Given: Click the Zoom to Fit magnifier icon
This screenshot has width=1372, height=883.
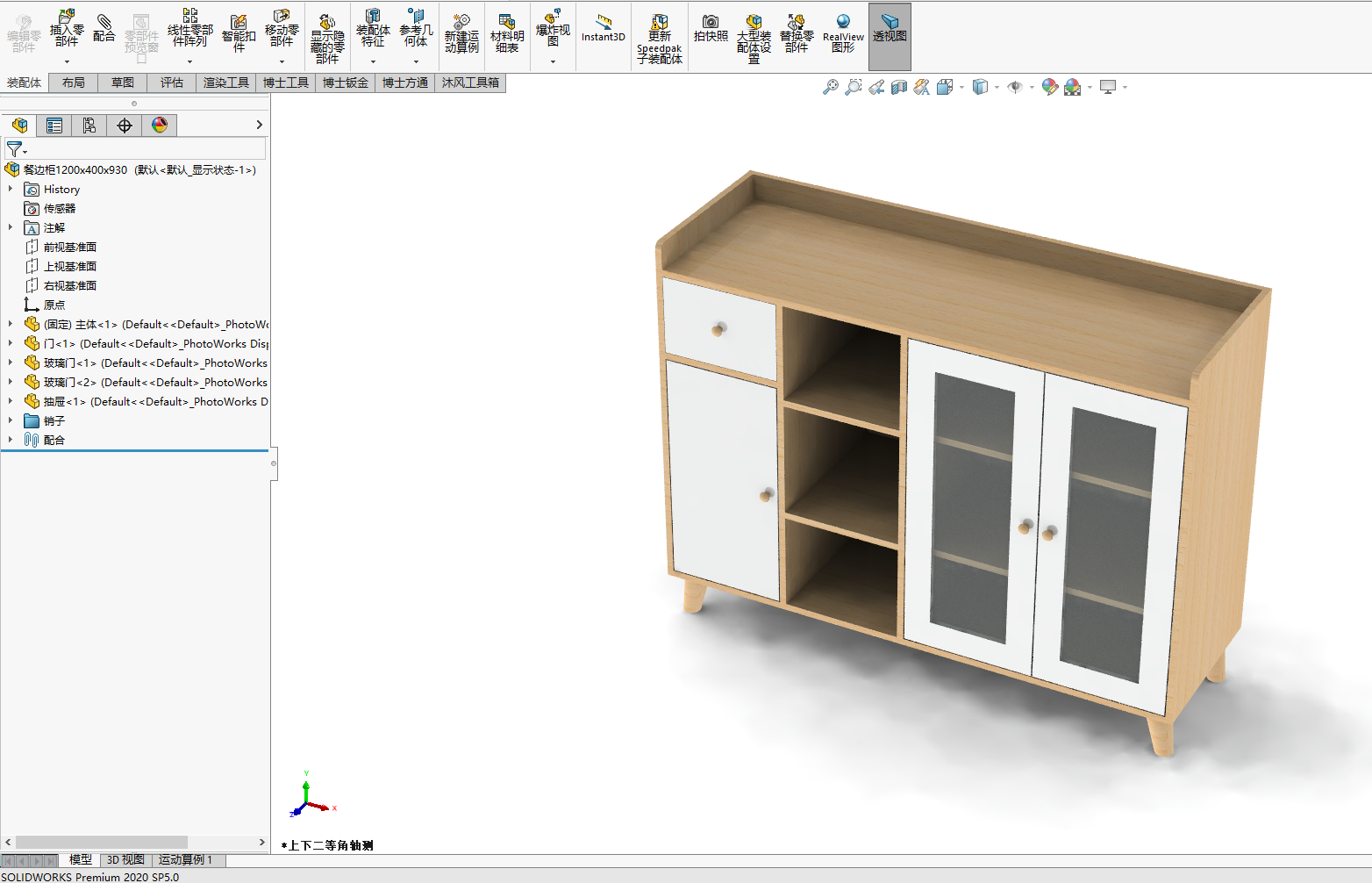Looking at the screenshot, I should 830,87.
